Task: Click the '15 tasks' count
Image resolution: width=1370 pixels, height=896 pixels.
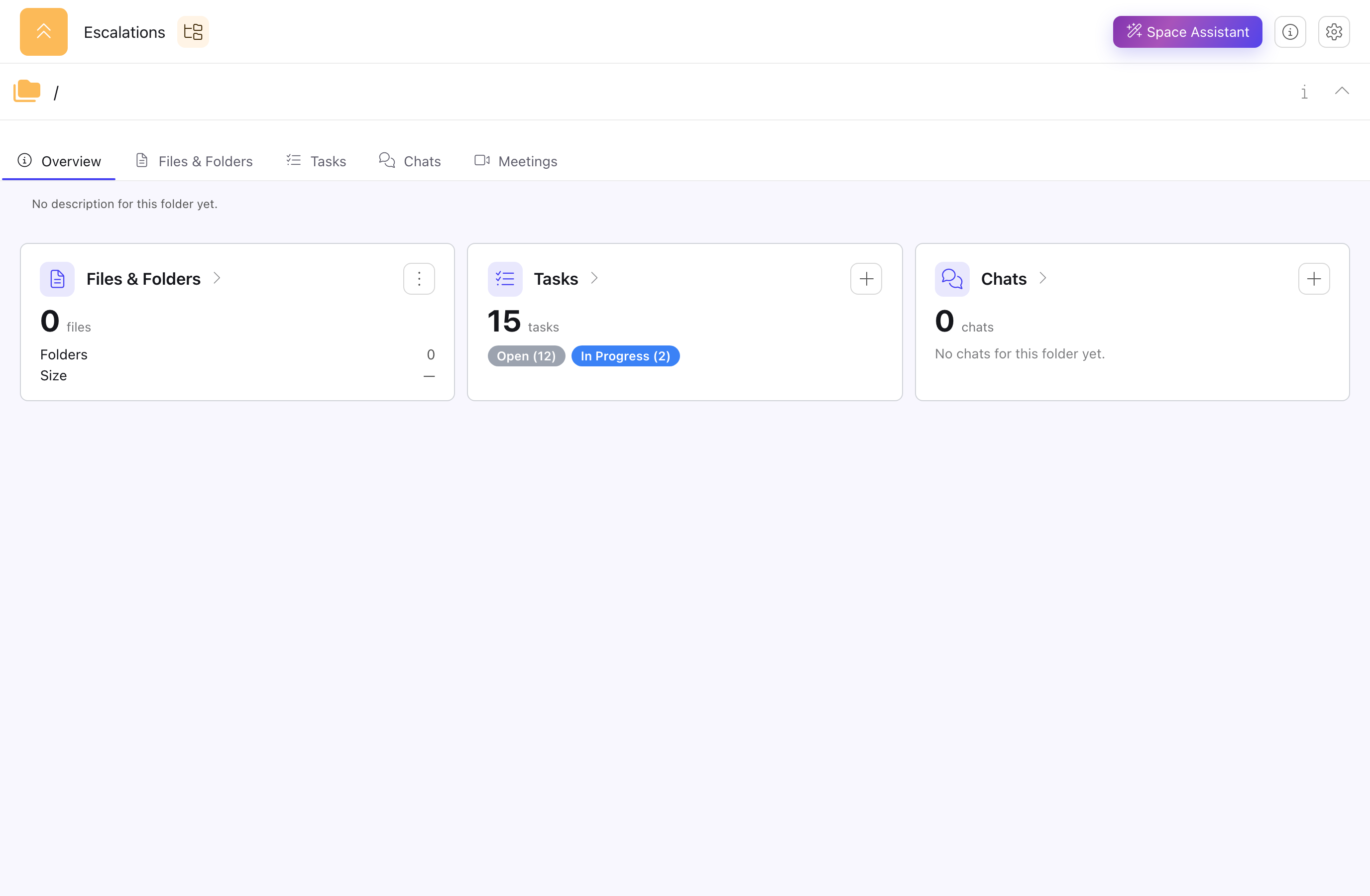Action: (x=523, y=322)
